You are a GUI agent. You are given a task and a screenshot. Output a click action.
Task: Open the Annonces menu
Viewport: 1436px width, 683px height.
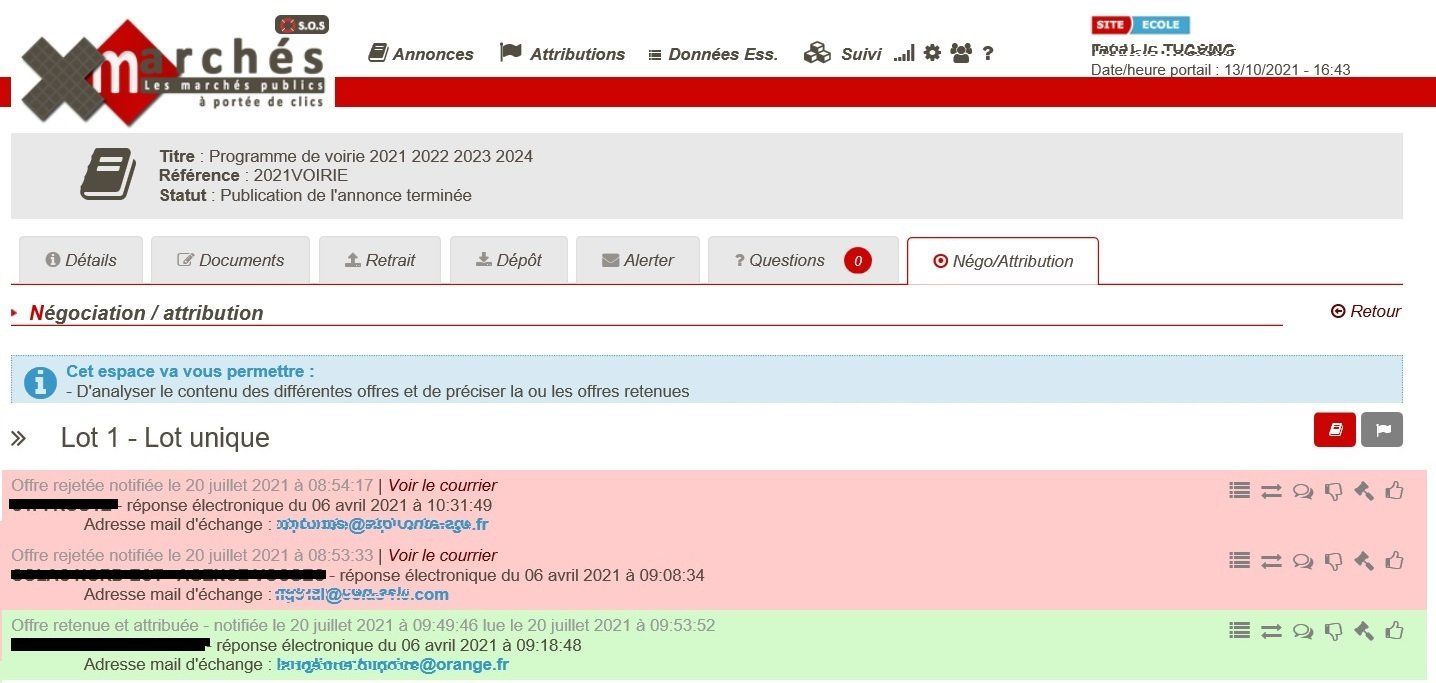pyautogui.click(x=421, y=54)
